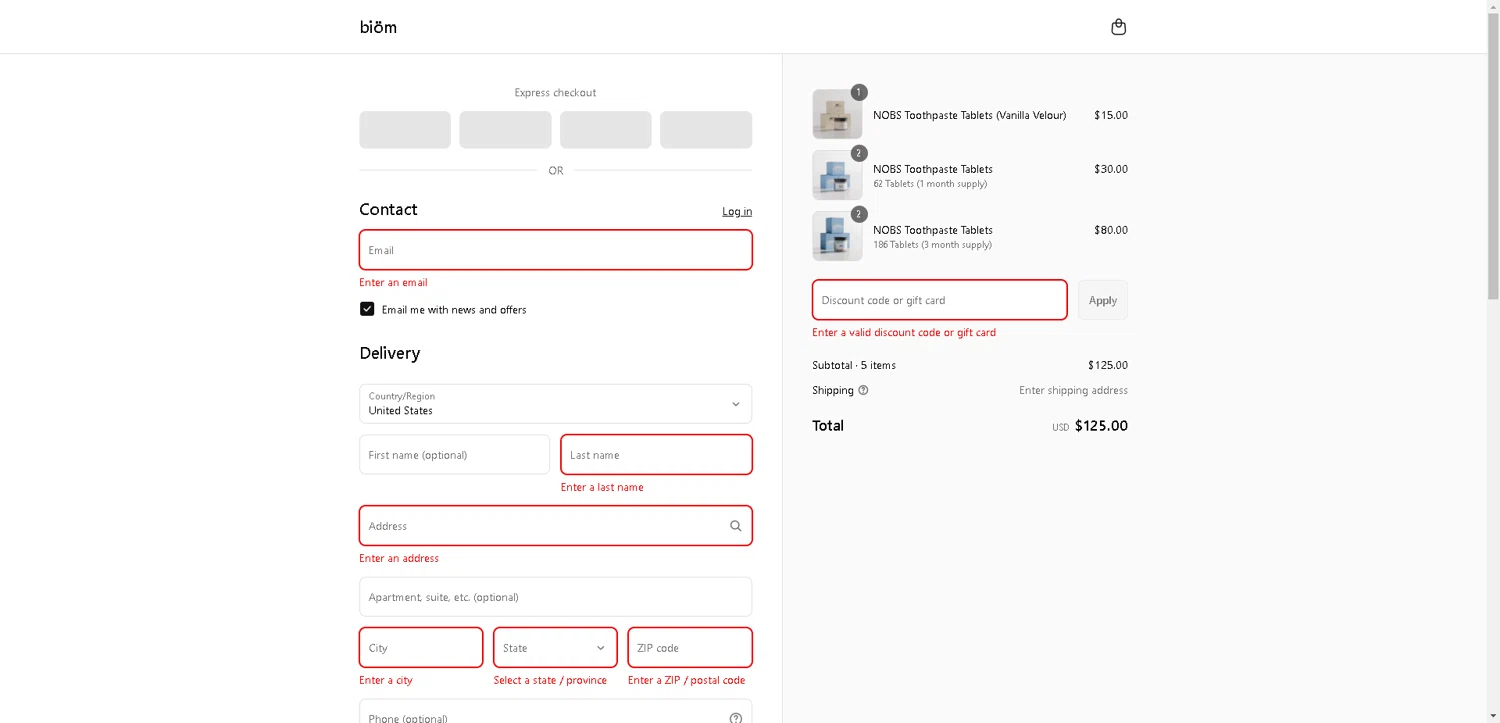Image resolution: width=1500 pixels, height=723 pixels.
Task: Click the last express checkout button
Action: point(706,130)
